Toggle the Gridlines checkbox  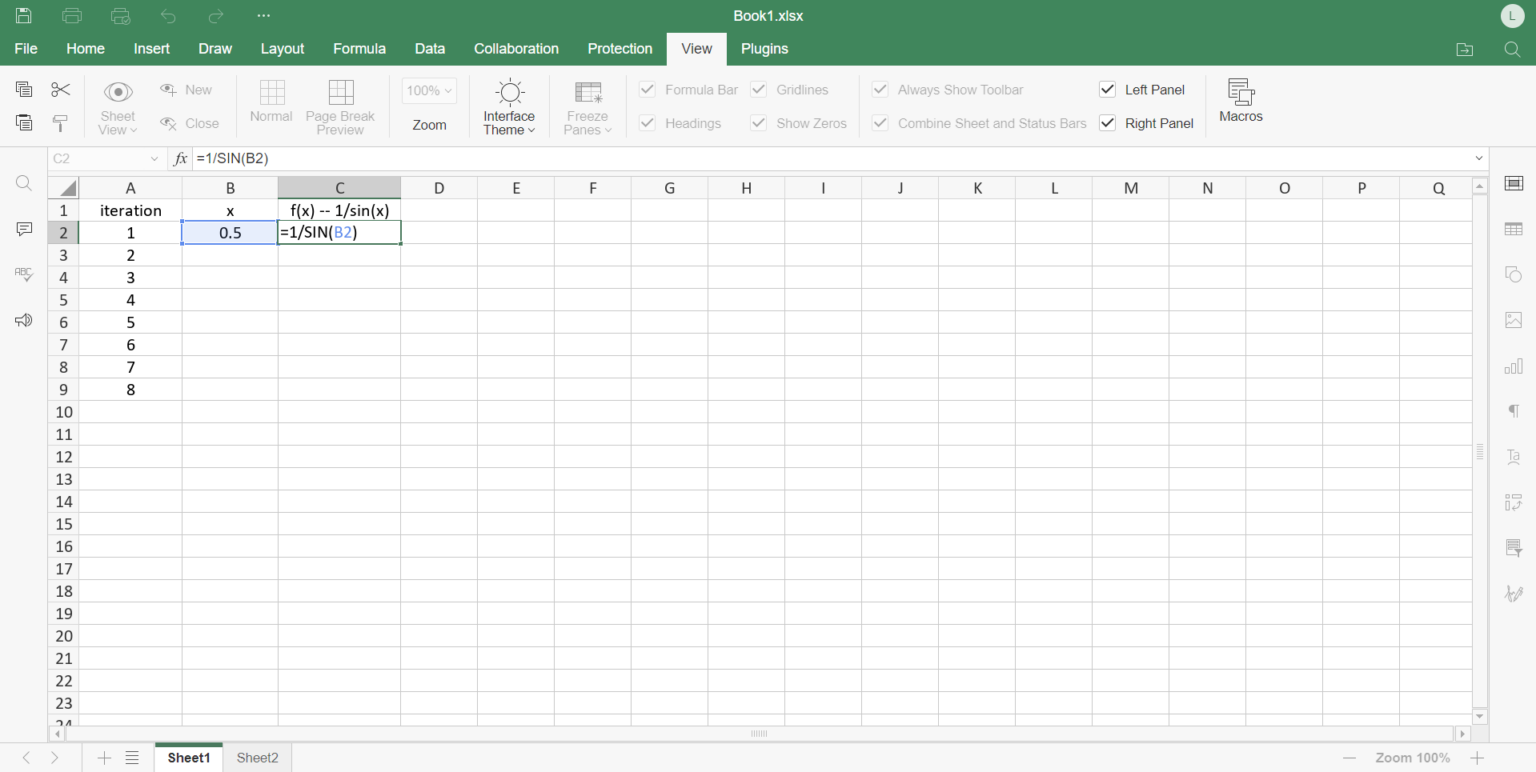(x=758, y=90)
